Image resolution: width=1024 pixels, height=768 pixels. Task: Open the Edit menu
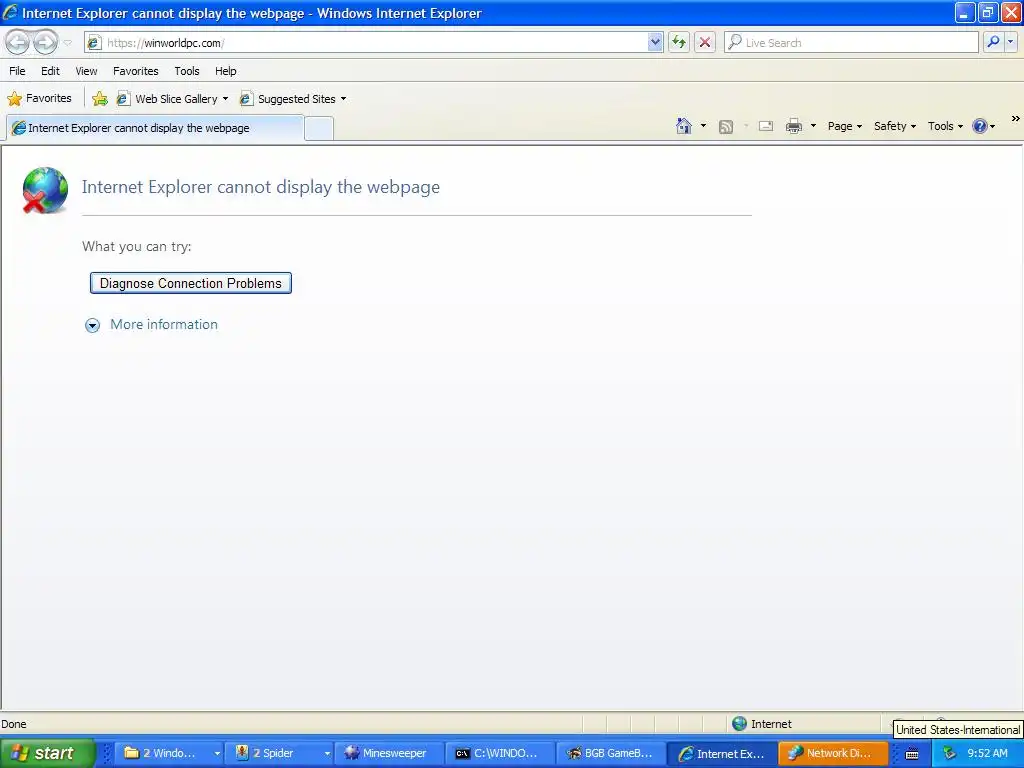pos(50,71)
